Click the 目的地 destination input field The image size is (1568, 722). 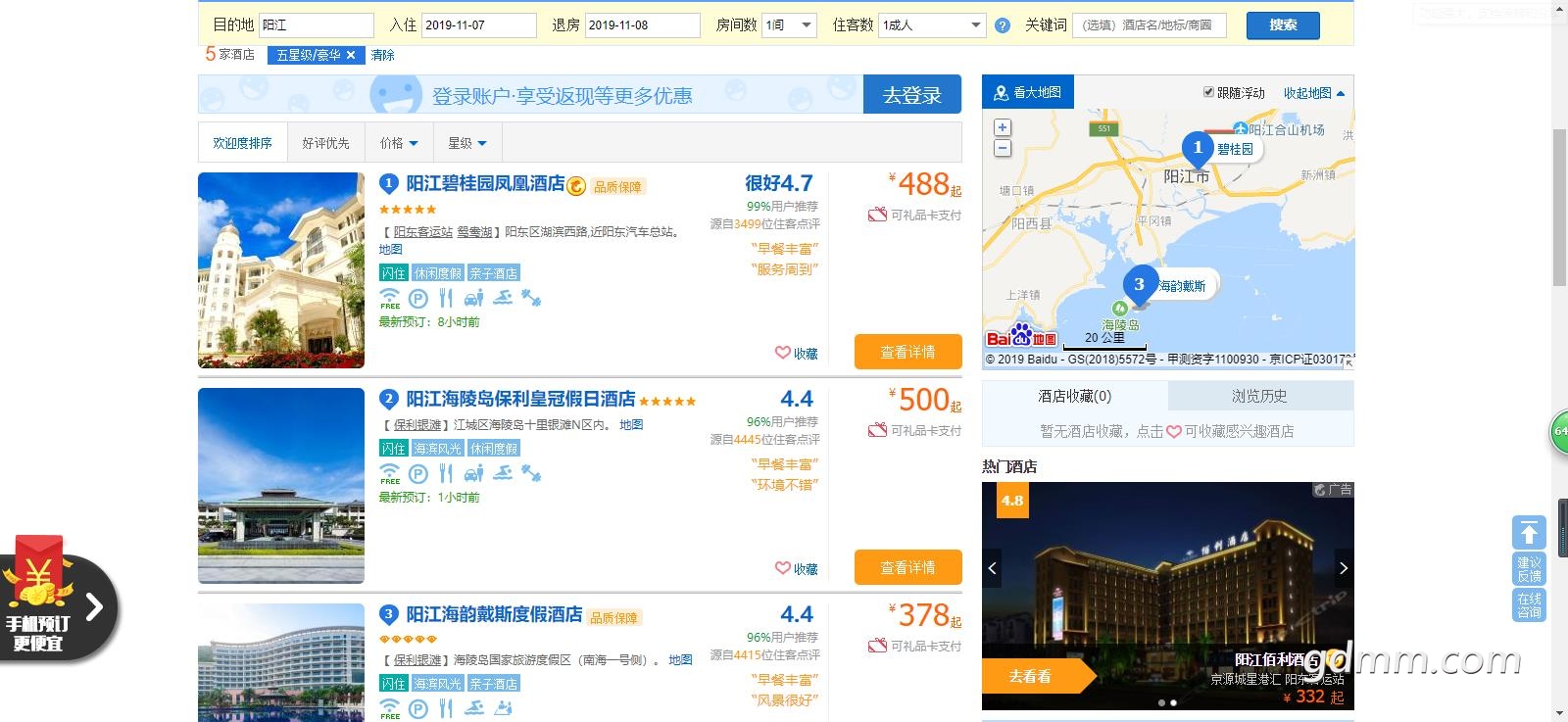click(317, 25)
